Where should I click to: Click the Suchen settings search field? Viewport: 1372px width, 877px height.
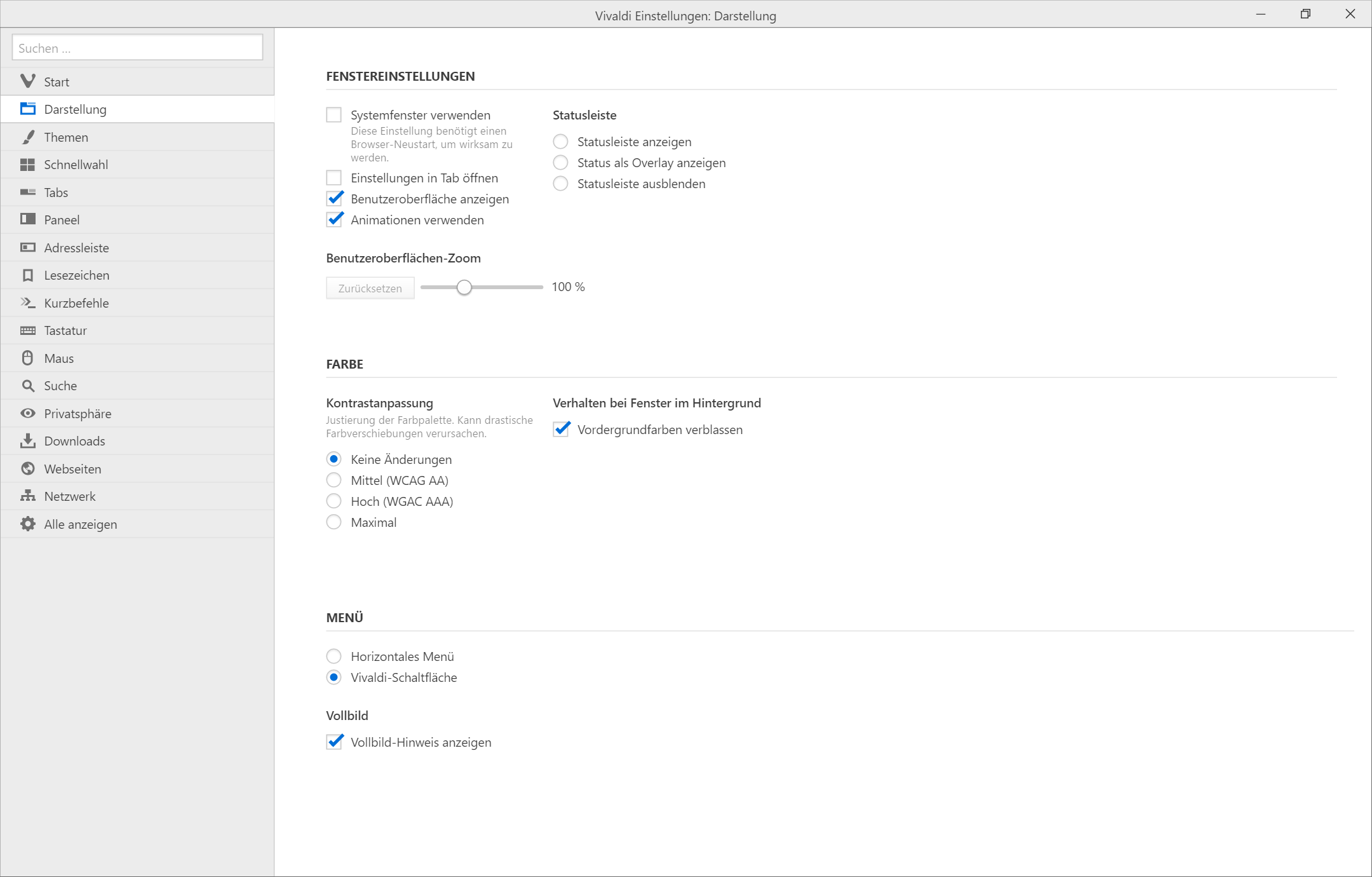click(137, 48)
